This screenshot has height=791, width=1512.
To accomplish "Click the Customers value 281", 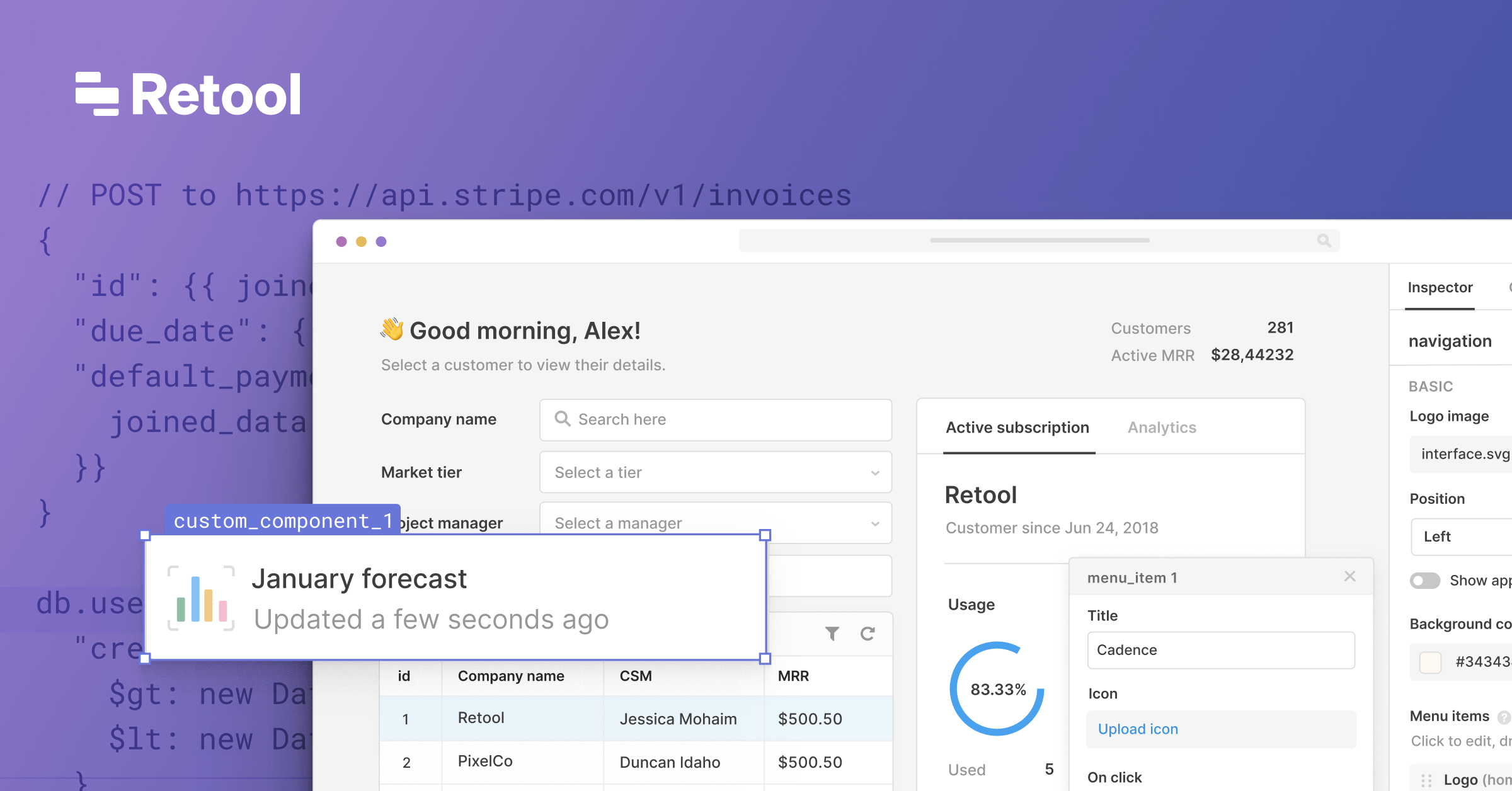I will tap(1280, 327).
